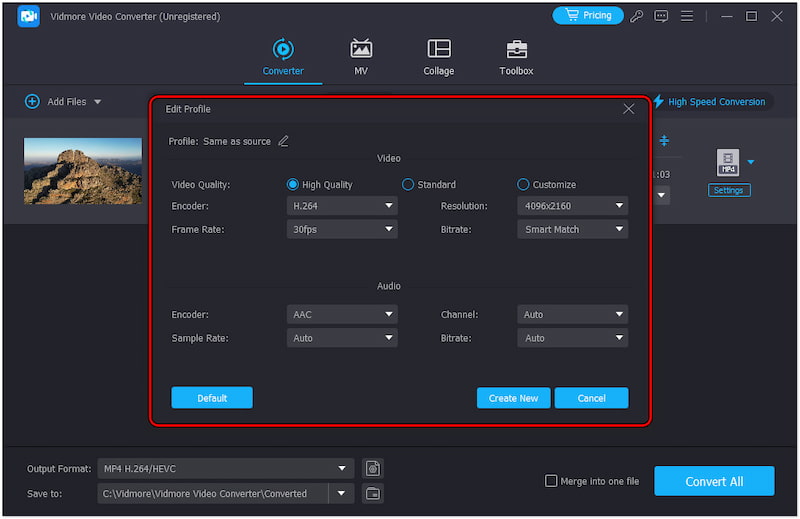The width and height of the screenshot is (800, 519).
Task: Choose the Customize video quality option
Action: (x=523, y=184)
